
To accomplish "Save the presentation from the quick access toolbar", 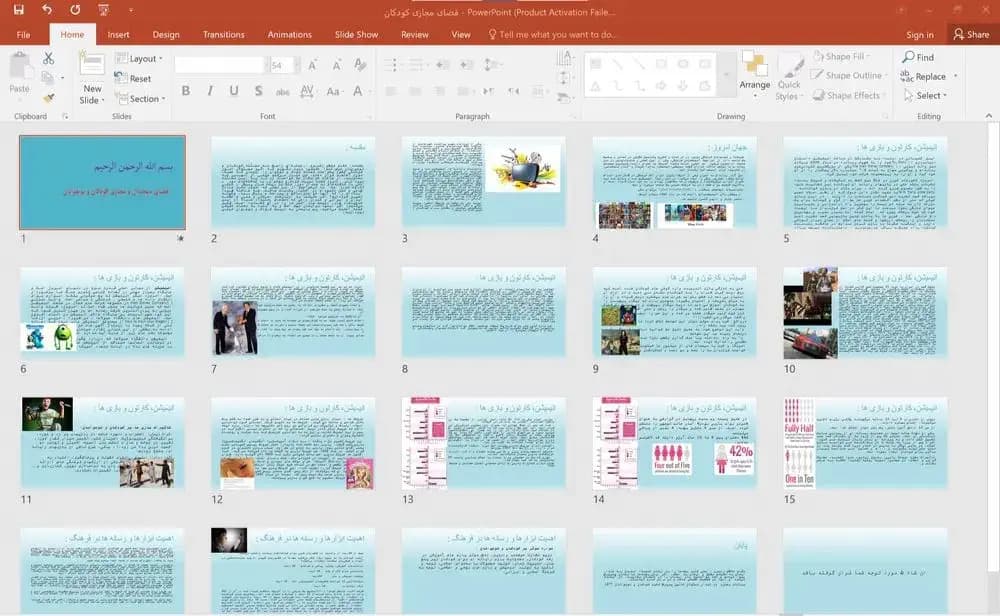I will coord(18,10).
